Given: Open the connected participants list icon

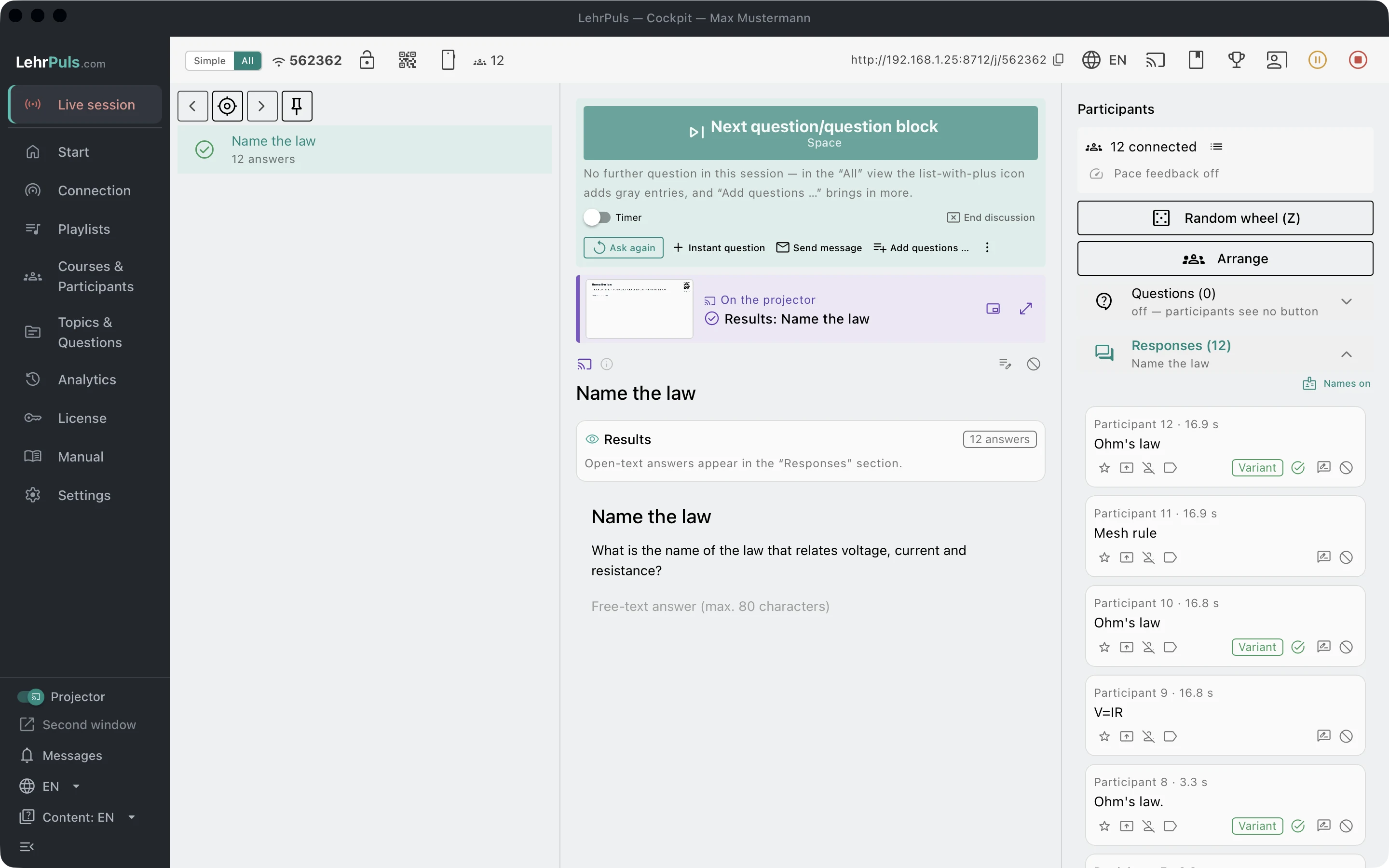Looking at the screenshot, I should pos(1216,147).
